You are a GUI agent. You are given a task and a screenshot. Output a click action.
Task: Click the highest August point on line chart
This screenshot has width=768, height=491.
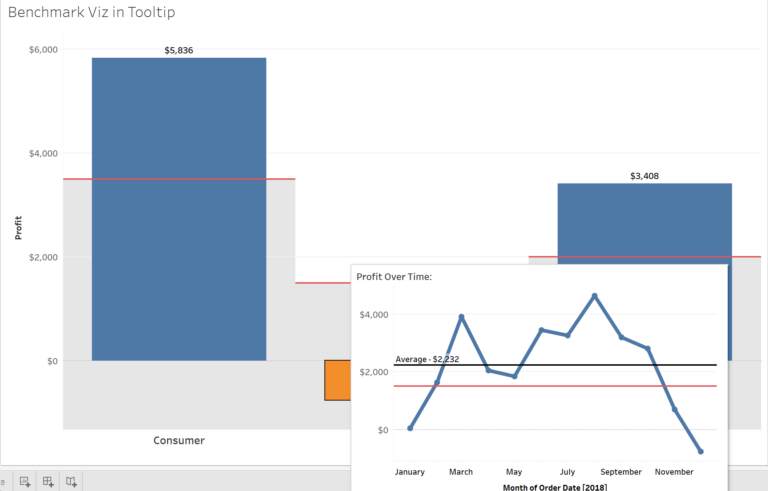tap(594, 296)
